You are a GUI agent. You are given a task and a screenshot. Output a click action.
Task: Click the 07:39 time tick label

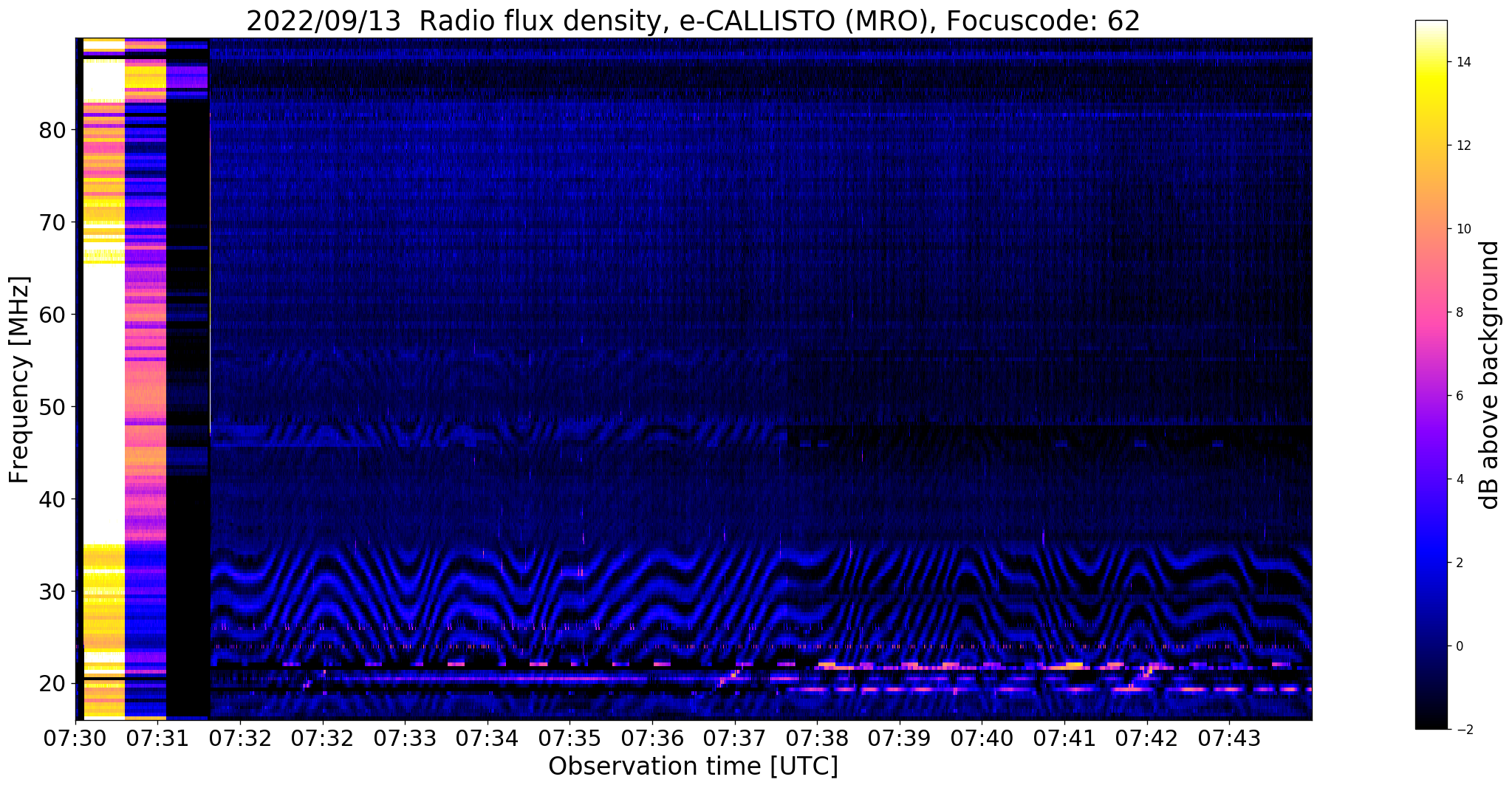(x=900, y=738)
